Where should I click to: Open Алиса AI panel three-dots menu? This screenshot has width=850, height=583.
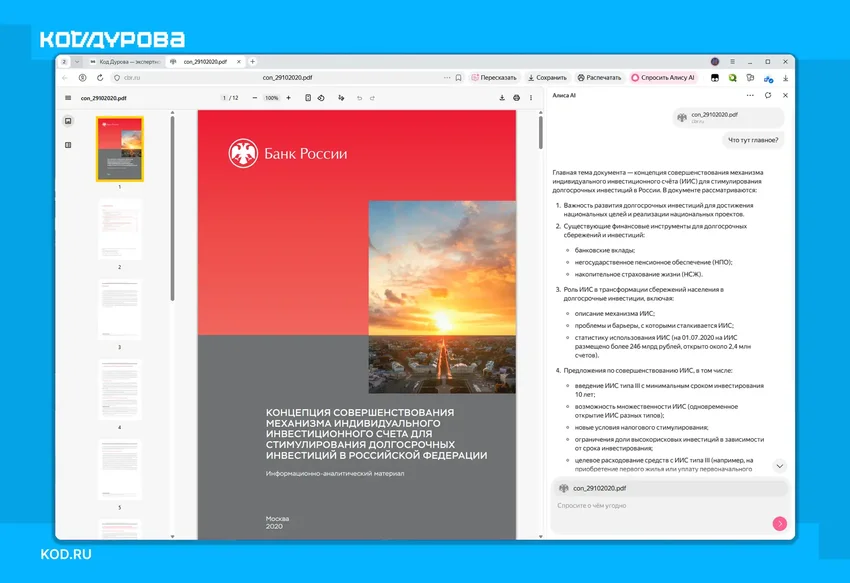(750, 95)
